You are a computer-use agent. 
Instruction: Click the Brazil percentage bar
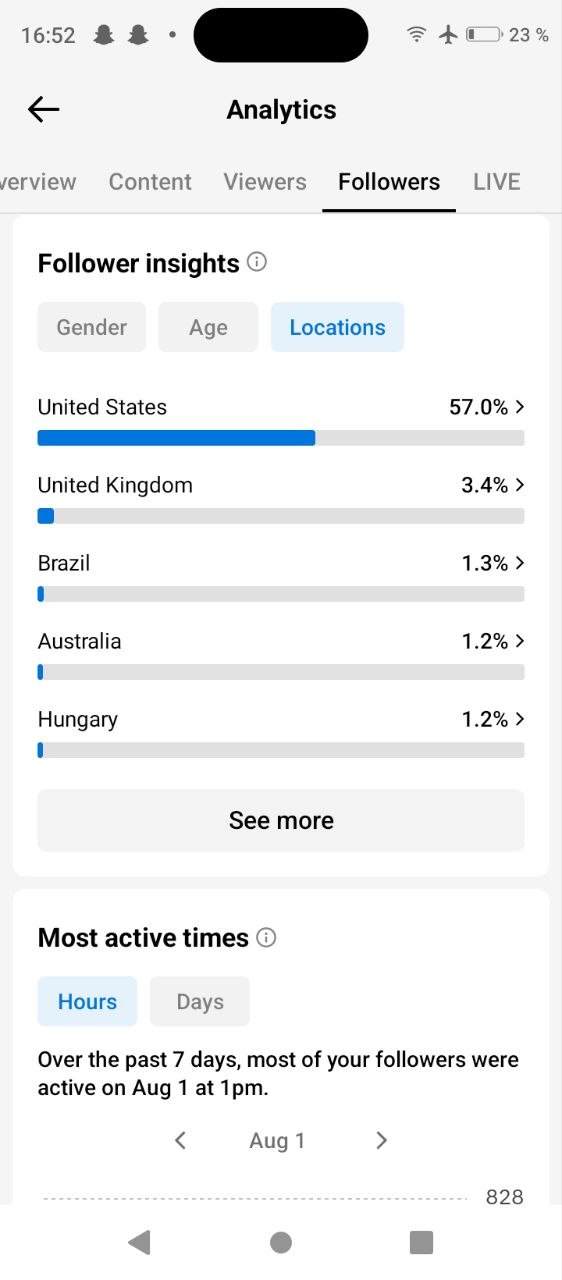(x=281, y=594)
